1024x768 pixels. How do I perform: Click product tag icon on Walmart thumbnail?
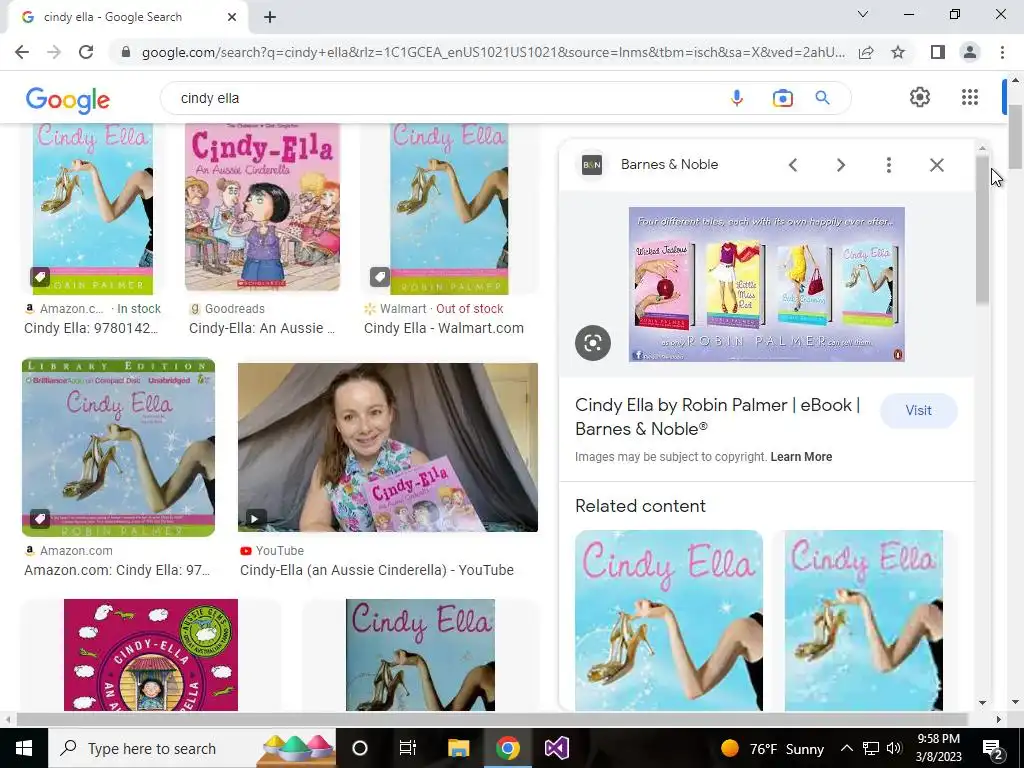[379, 277]
